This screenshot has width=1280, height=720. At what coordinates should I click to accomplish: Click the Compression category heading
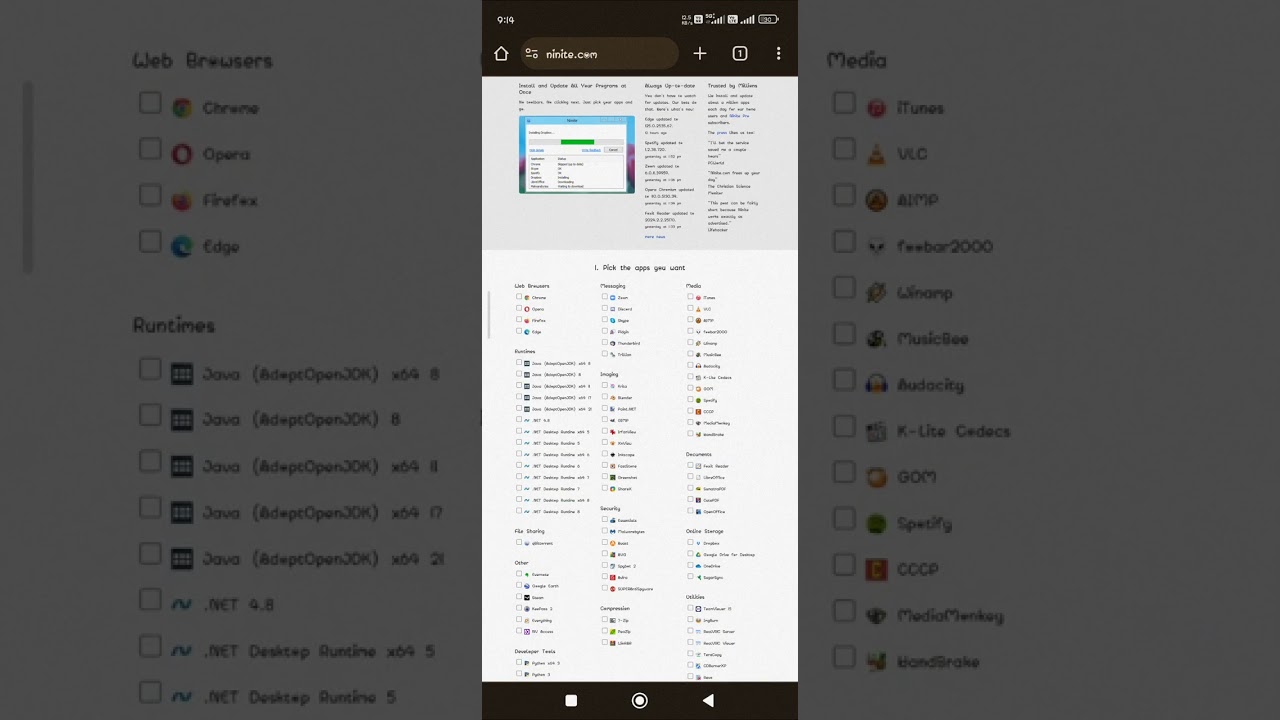click(x=615, y=608)
